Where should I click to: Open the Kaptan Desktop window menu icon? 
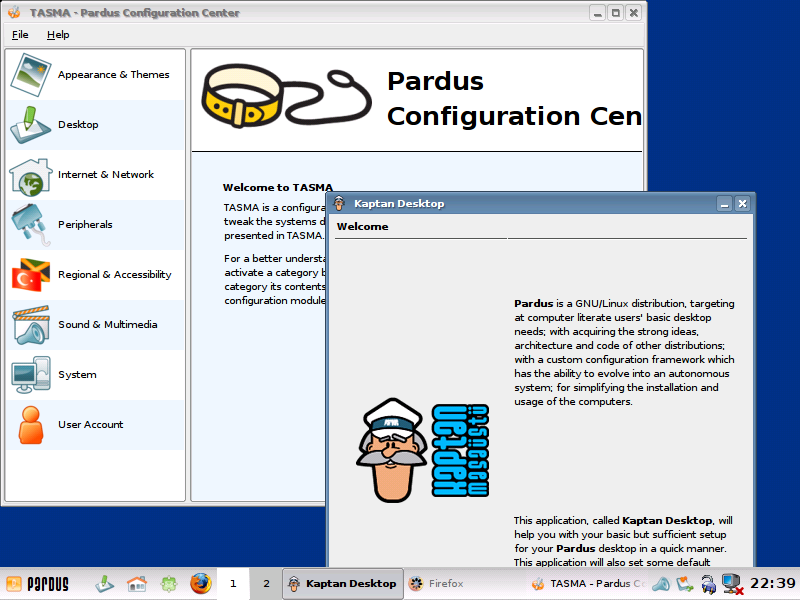click(x=339, y=203)
